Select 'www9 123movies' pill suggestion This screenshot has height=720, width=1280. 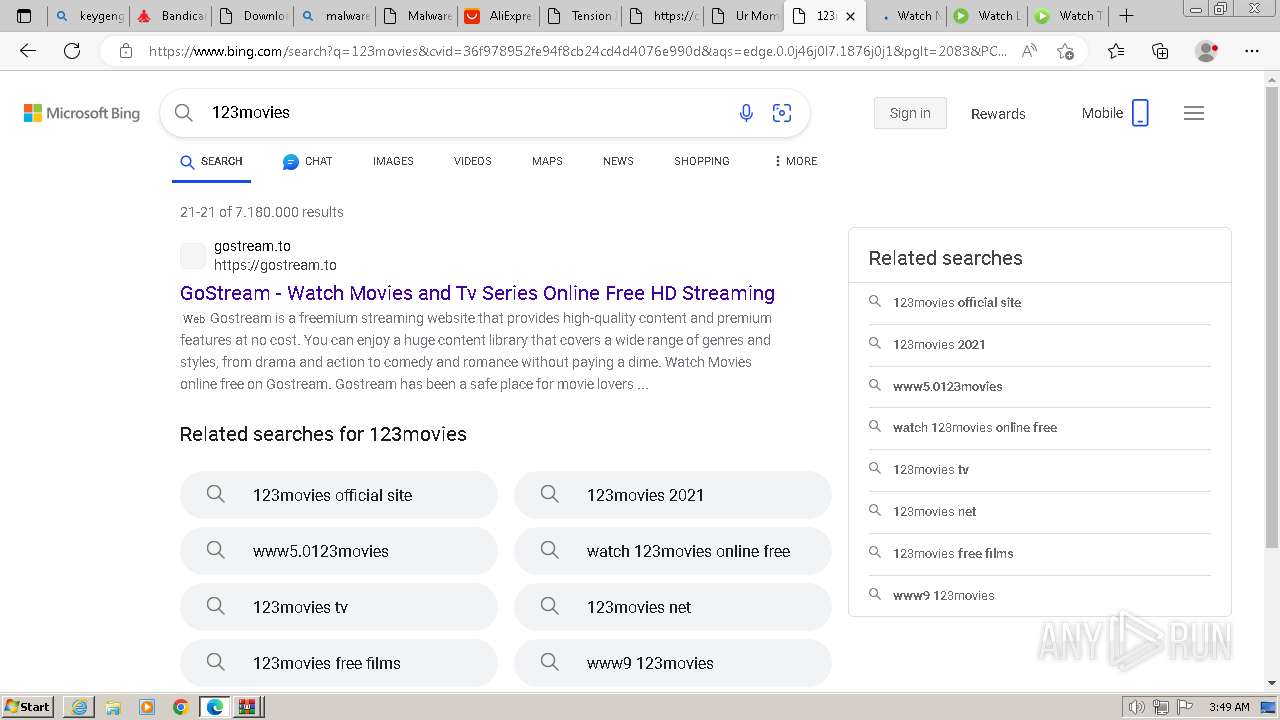point(673,663)
